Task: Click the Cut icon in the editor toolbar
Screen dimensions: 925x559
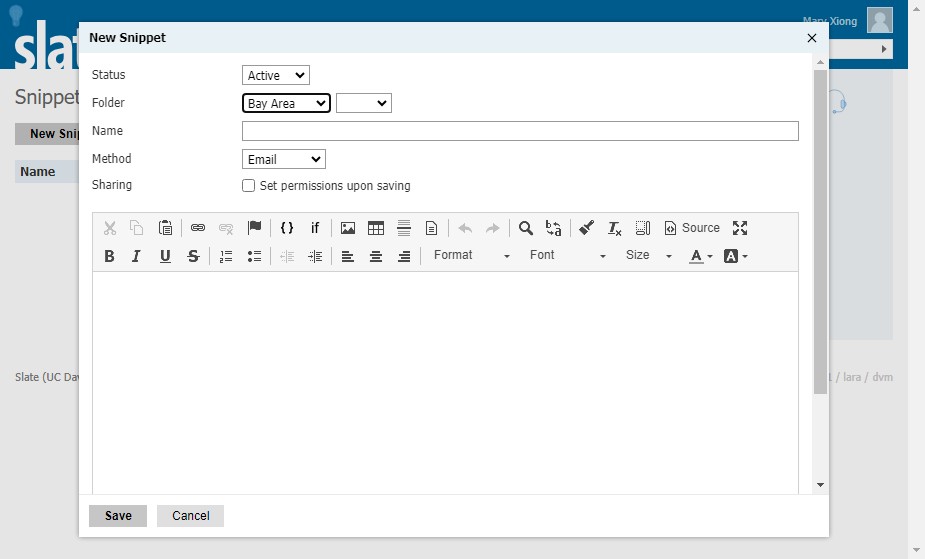Action: (x=110, y=228)
